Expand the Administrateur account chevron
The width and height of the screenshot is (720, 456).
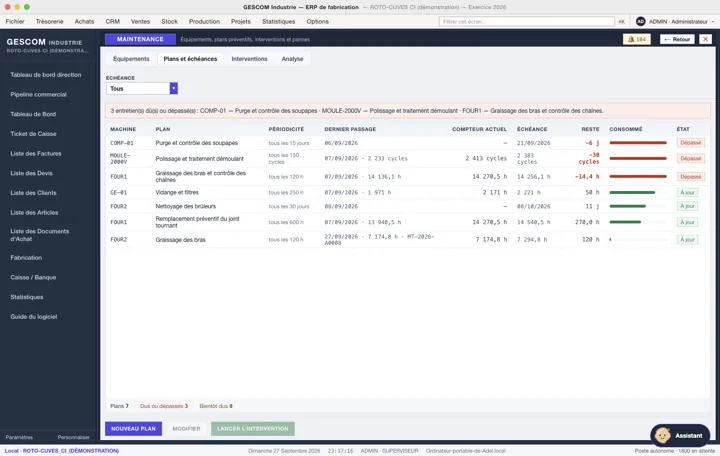click(713, 22)
